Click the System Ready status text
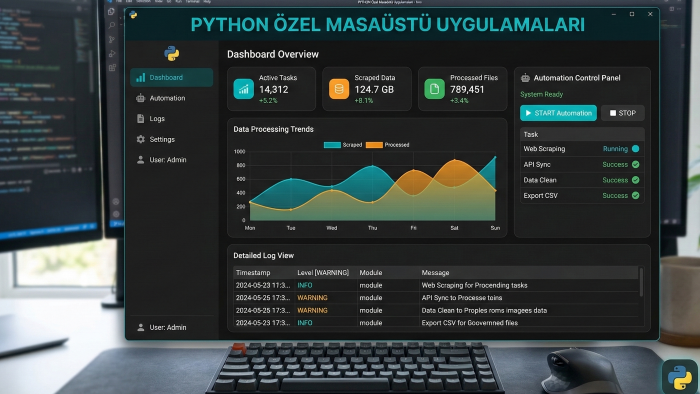700x394 pixels. pos(542,95)
